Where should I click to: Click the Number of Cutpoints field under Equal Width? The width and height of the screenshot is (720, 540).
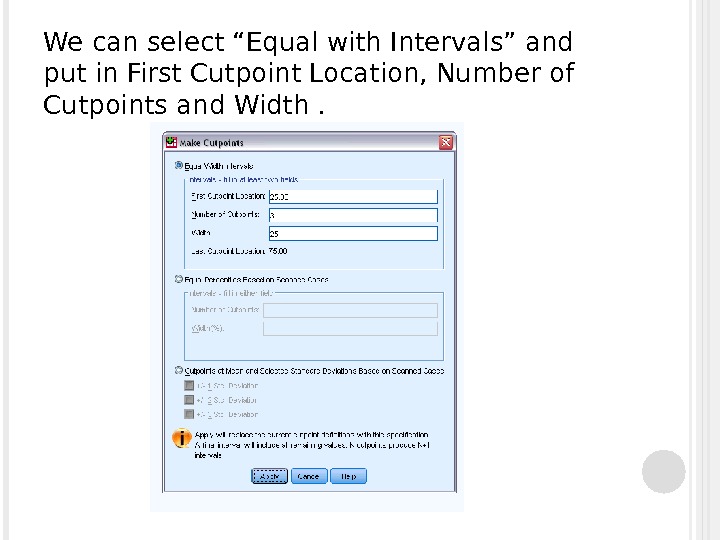point(353,215)
